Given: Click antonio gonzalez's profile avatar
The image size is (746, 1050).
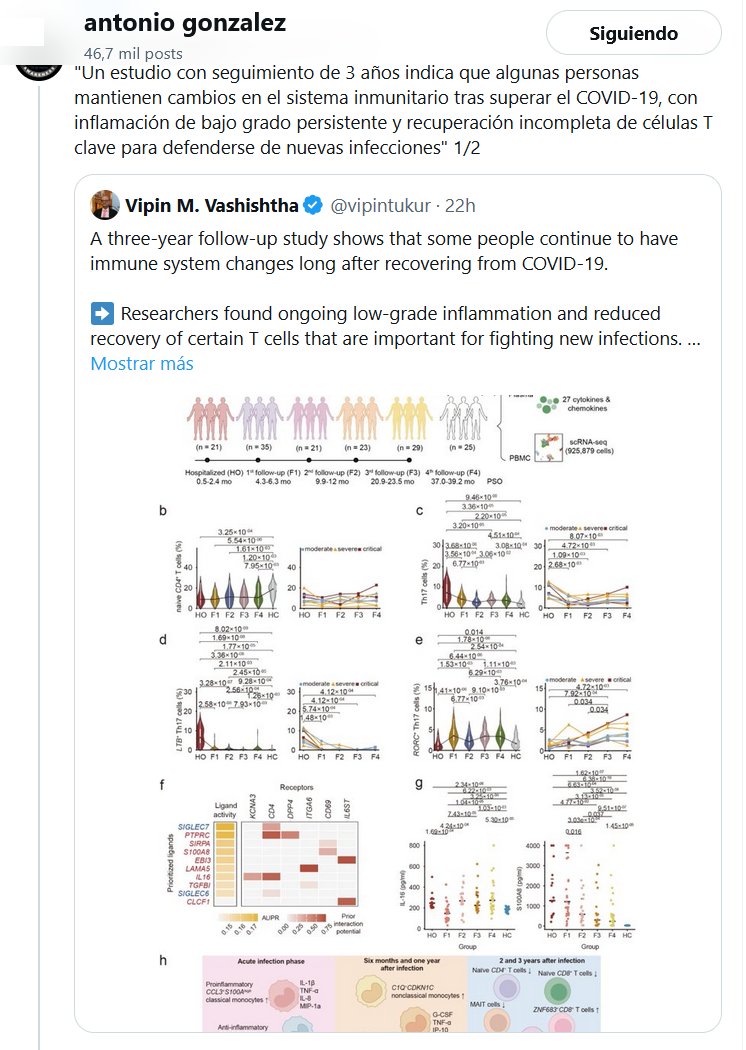Looking at the screenshot, I should coord(30,67).
